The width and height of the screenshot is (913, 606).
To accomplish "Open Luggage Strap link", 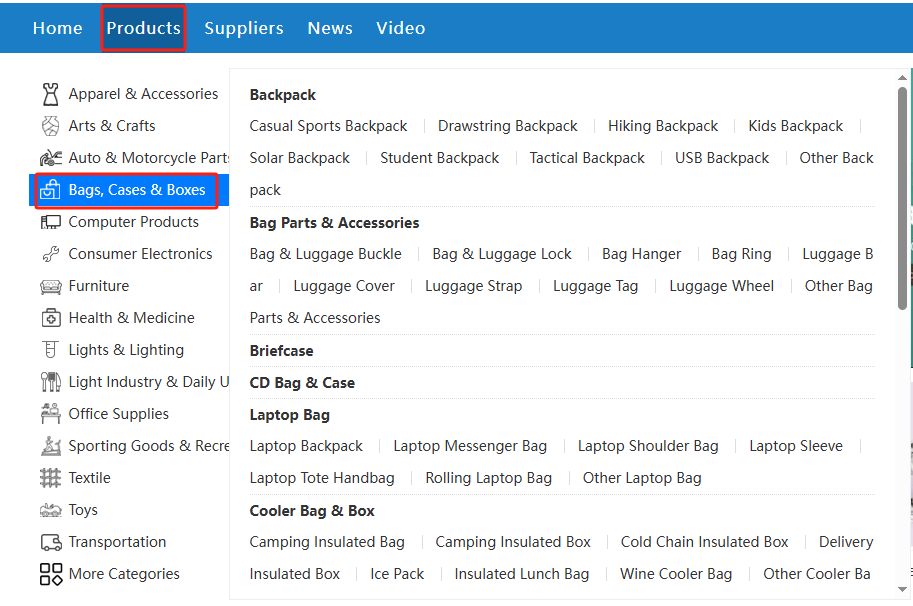I will (473, 286).
